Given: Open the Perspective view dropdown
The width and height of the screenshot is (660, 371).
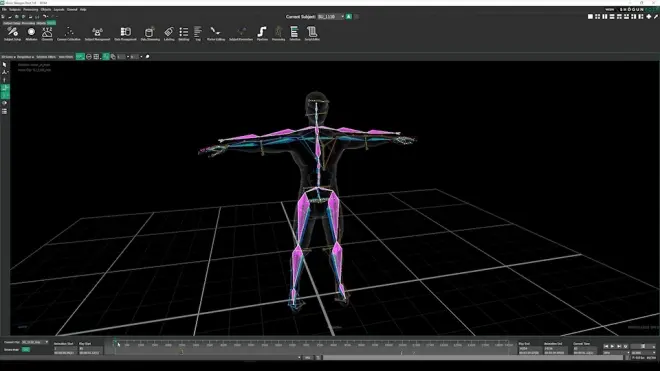Looking at the screenshot, I should pos(25,56).
